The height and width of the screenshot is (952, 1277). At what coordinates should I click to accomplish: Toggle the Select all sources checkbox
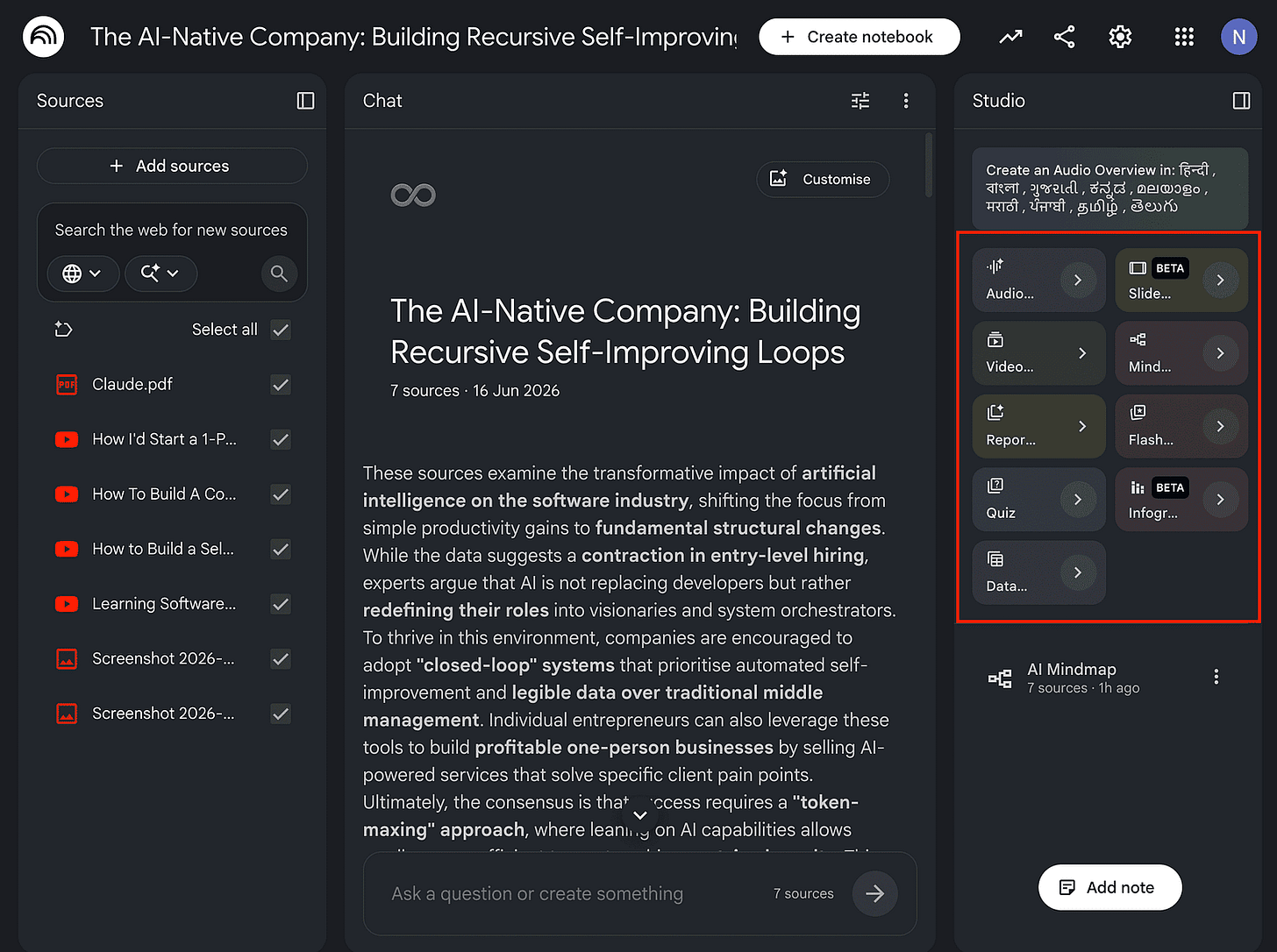click(x=281, y=330)
